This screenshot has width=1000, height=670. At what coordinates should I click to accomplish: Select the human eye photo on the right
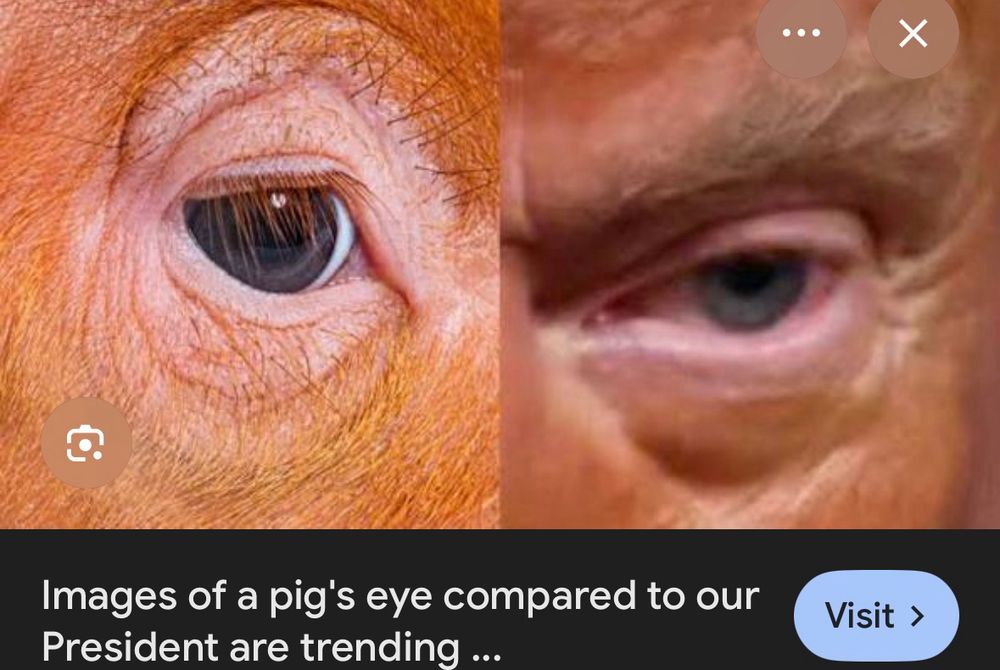click(x=750, y=264)
